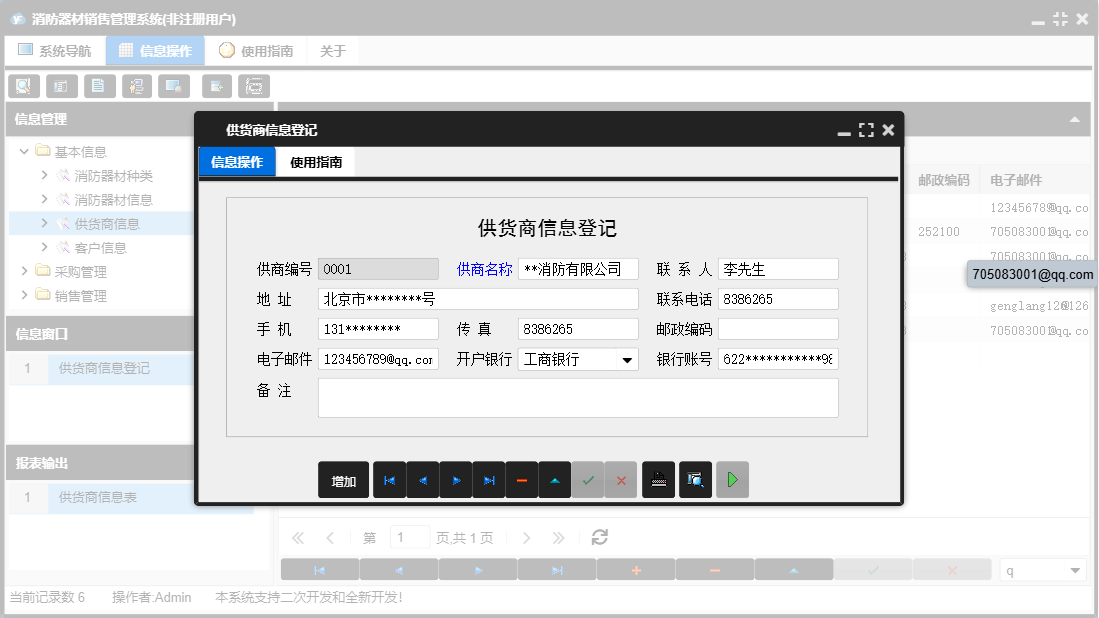Click the print preview icon next to print
This screenshot has width=1099, height=618.
coord(694,479)
